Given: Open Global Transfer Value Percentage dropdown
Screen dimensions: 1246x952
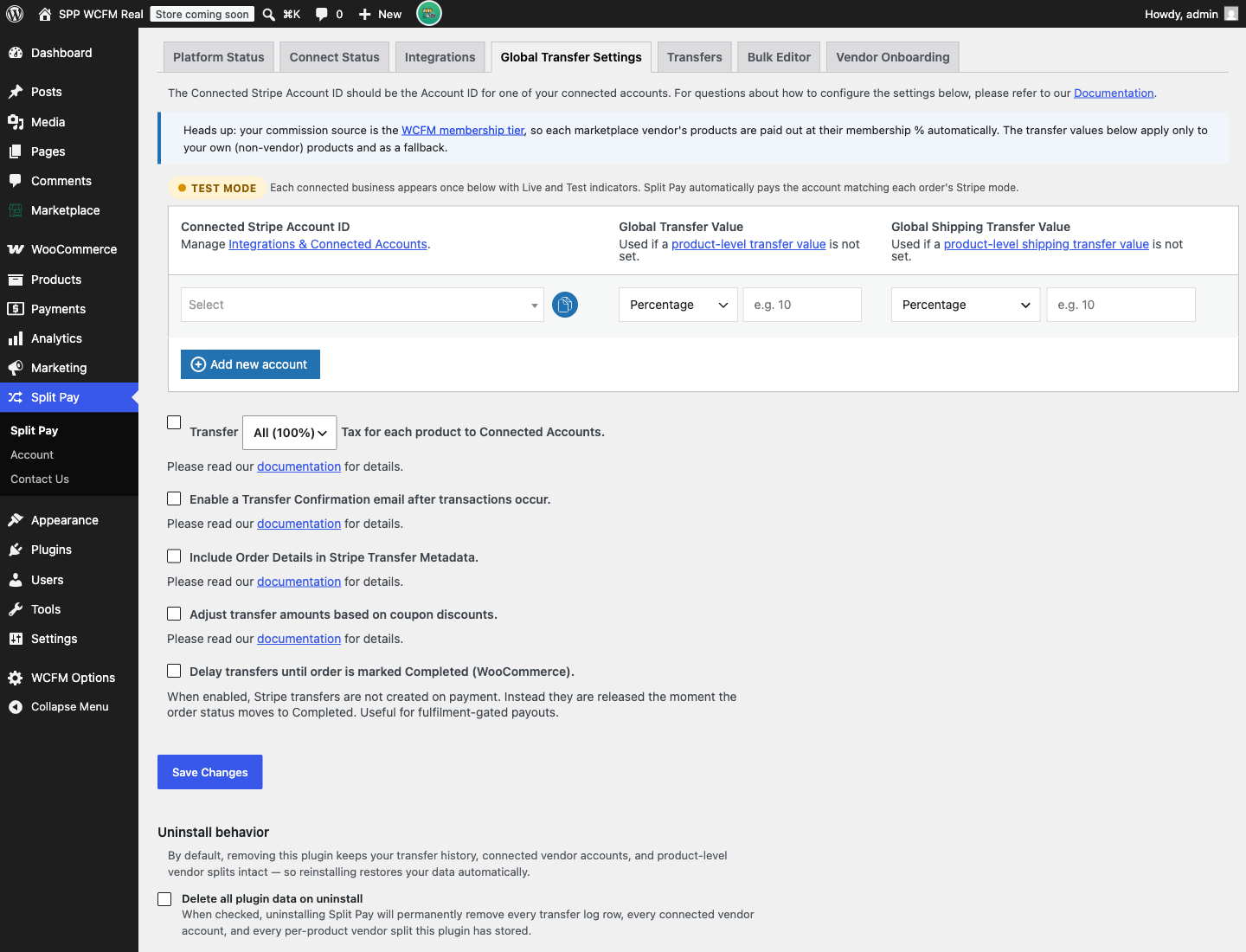Looking at the screenshot, I should (x=678, y=305).
